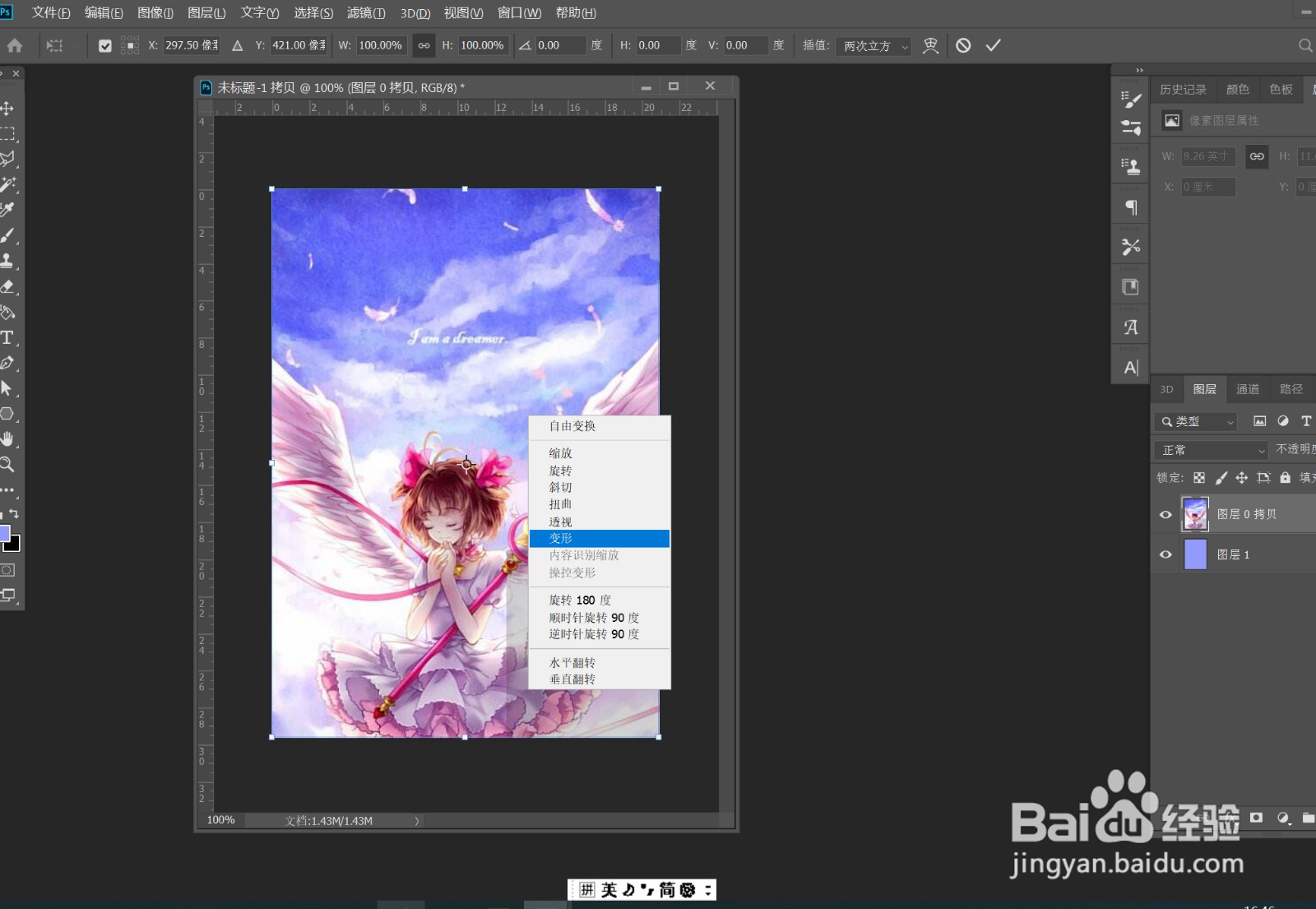Select the Horizontal Type tool
This screenshot has width=1316, height=909.
[7, 337]
